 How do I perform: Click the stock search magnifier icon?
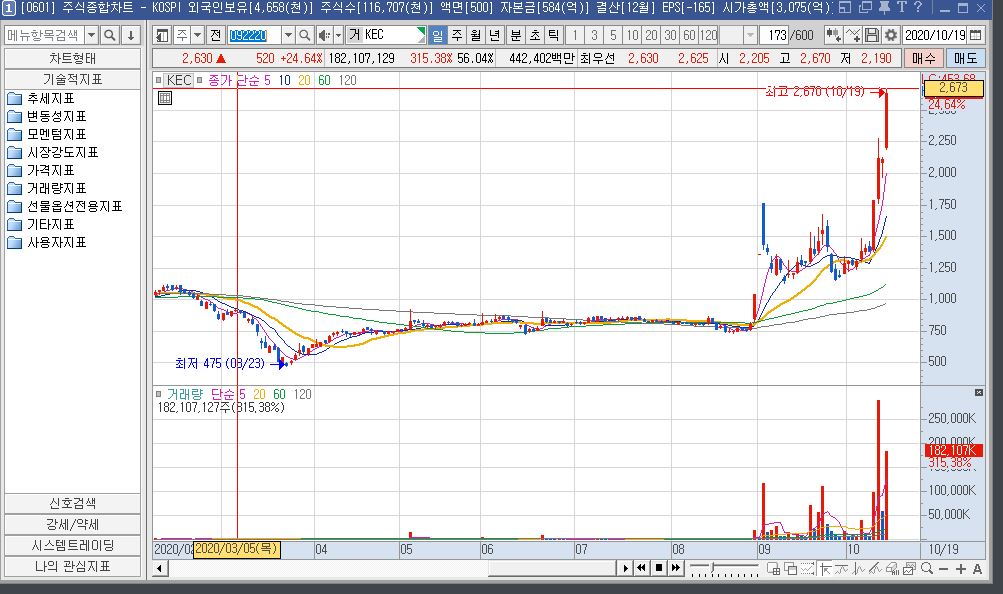304,35
